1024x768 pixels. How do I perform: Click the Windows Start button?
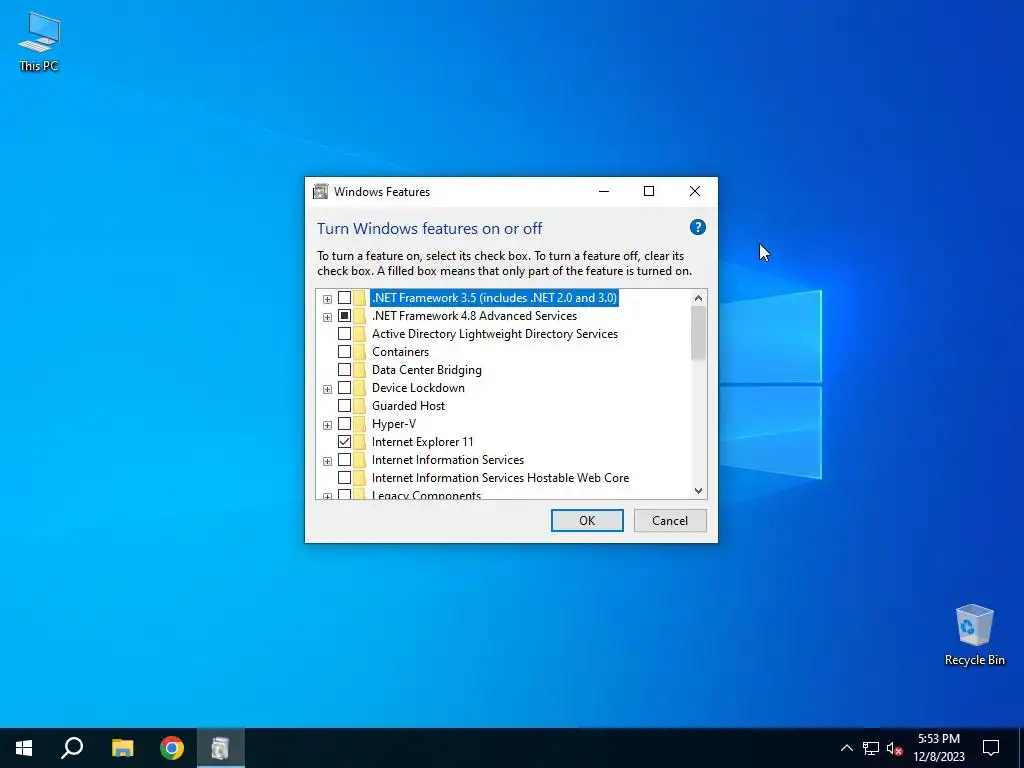(24, 748)
